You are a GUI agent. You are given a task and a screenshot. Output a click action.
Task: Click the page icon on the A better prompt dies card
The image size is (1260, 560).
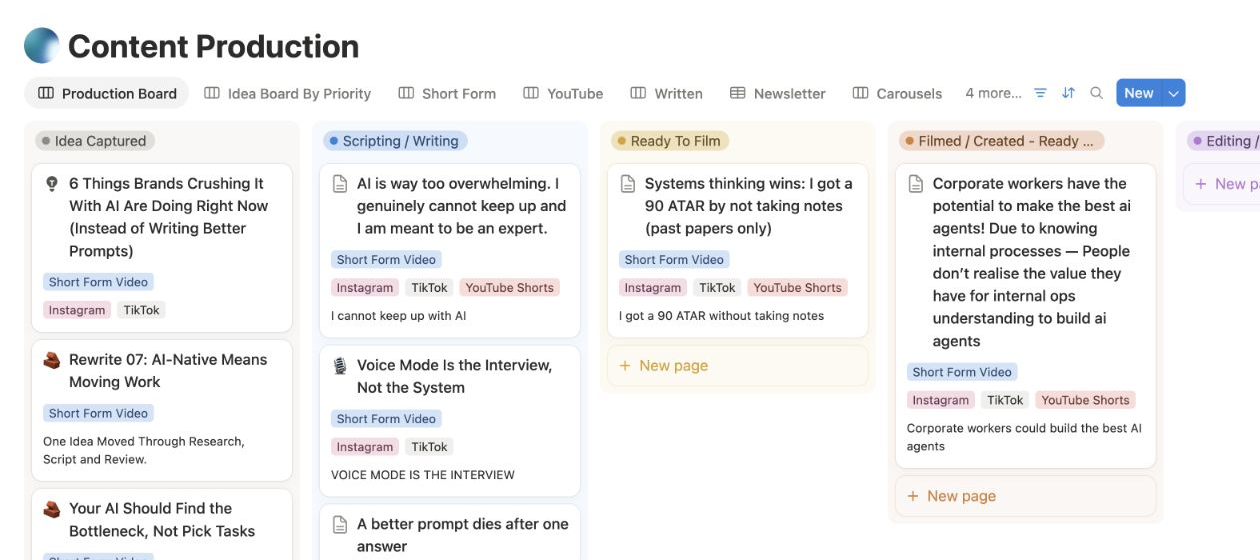(340, 524)
